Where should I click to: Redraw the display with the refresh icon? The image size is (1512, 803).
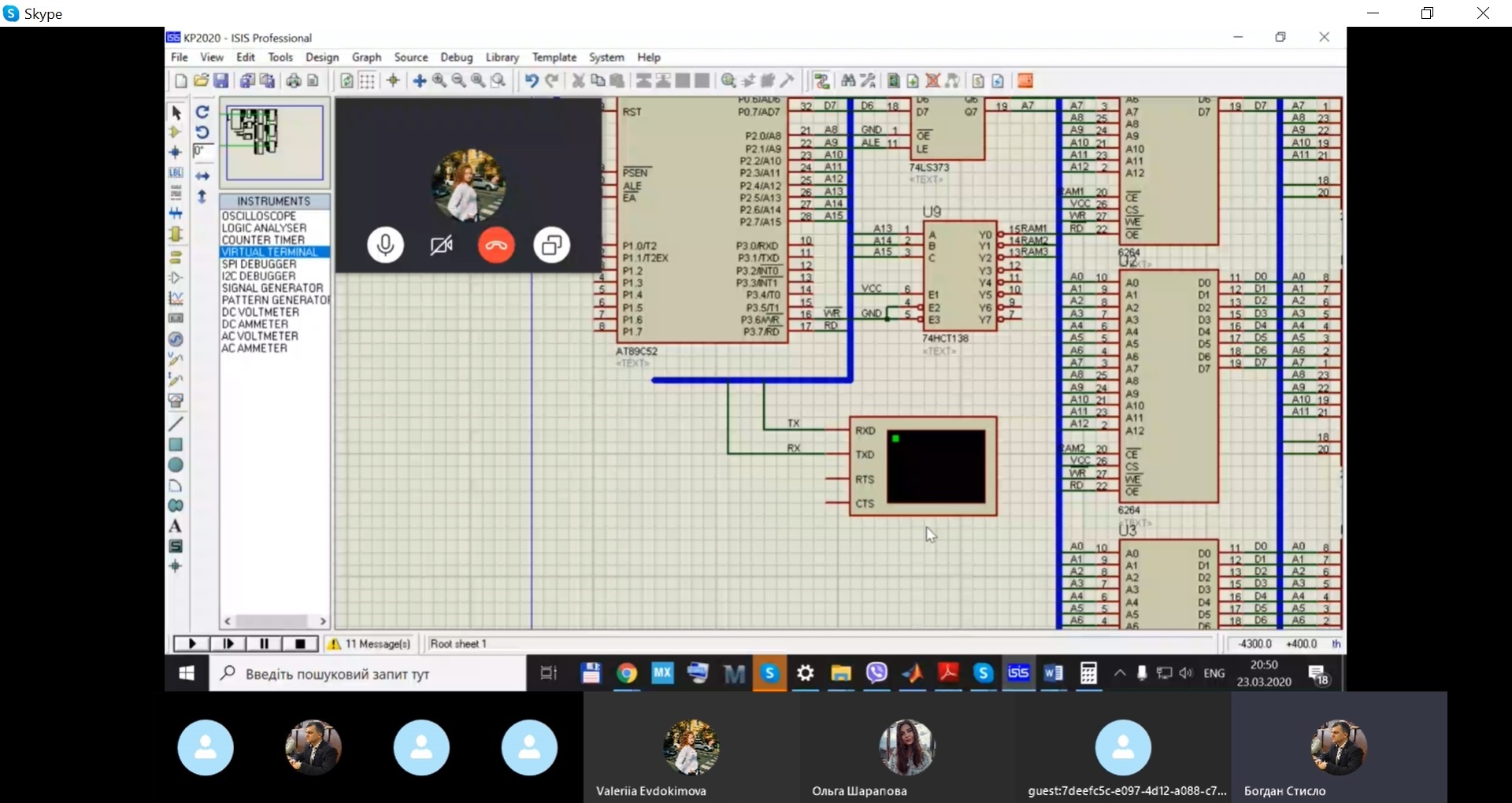coord(346,81)
